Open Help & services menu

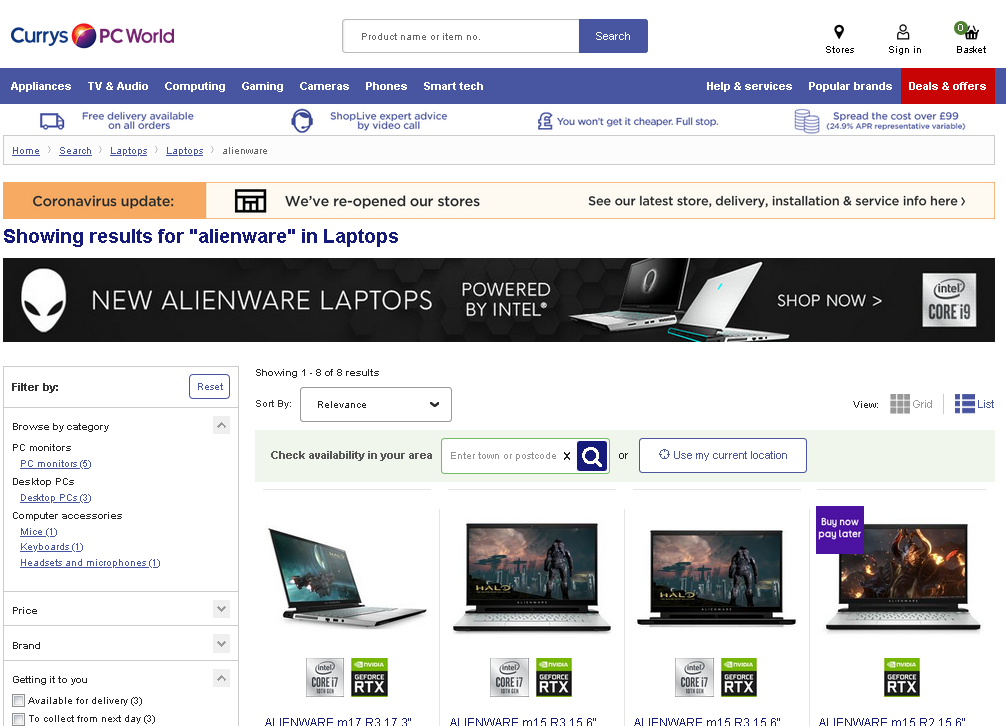tap(749, 86)
